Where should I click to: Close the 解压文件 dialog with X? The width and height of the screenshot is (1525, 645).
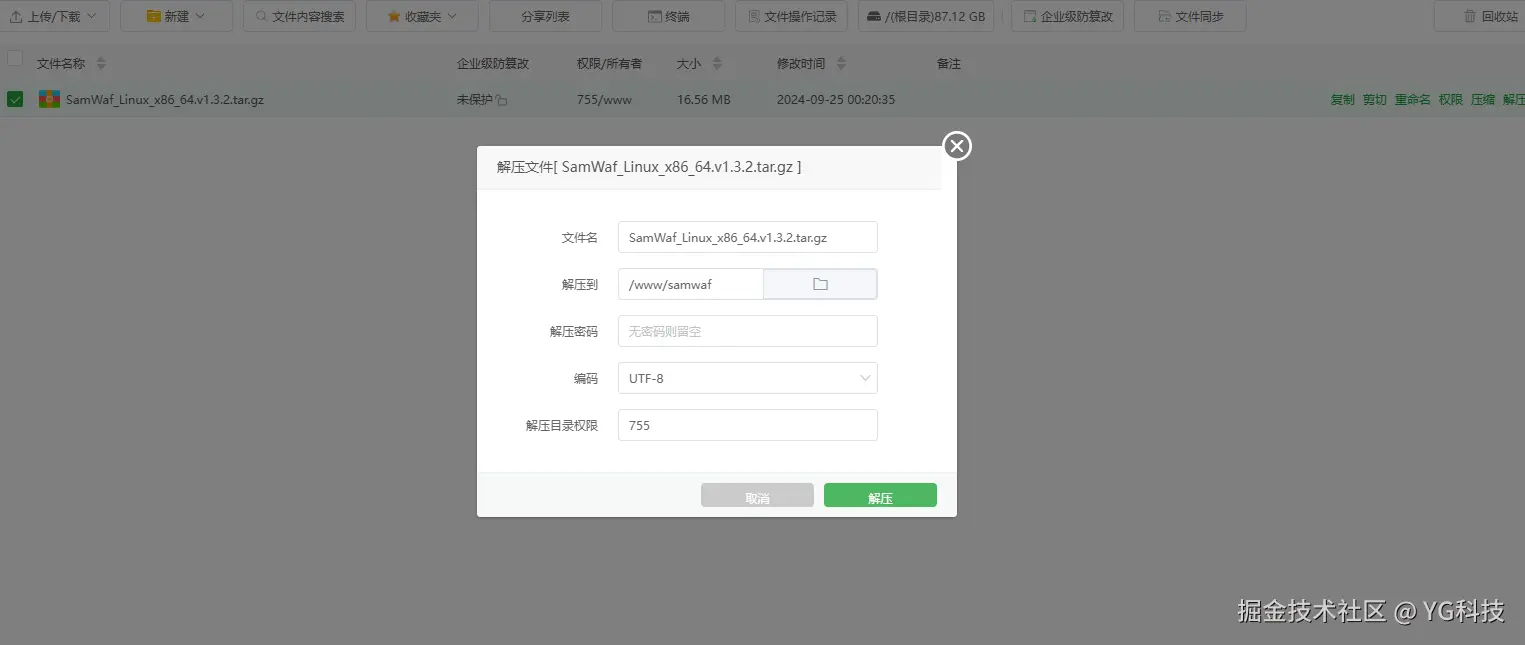[x=957, y=146]
